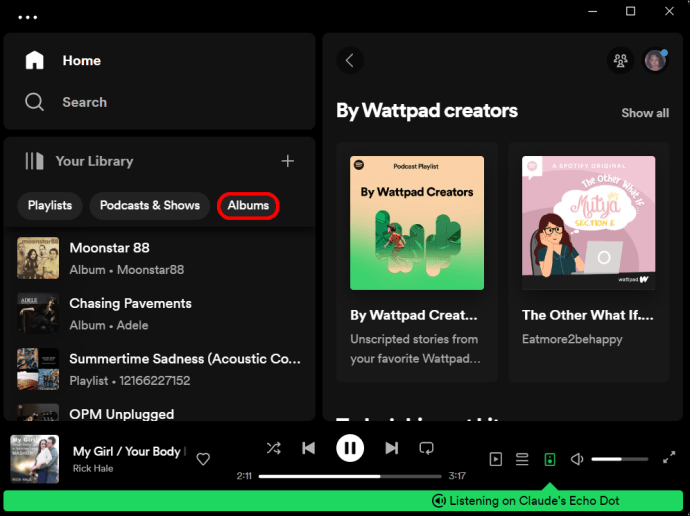
Task: Click My Girl / Your Body song title
Action: (129, 451)
